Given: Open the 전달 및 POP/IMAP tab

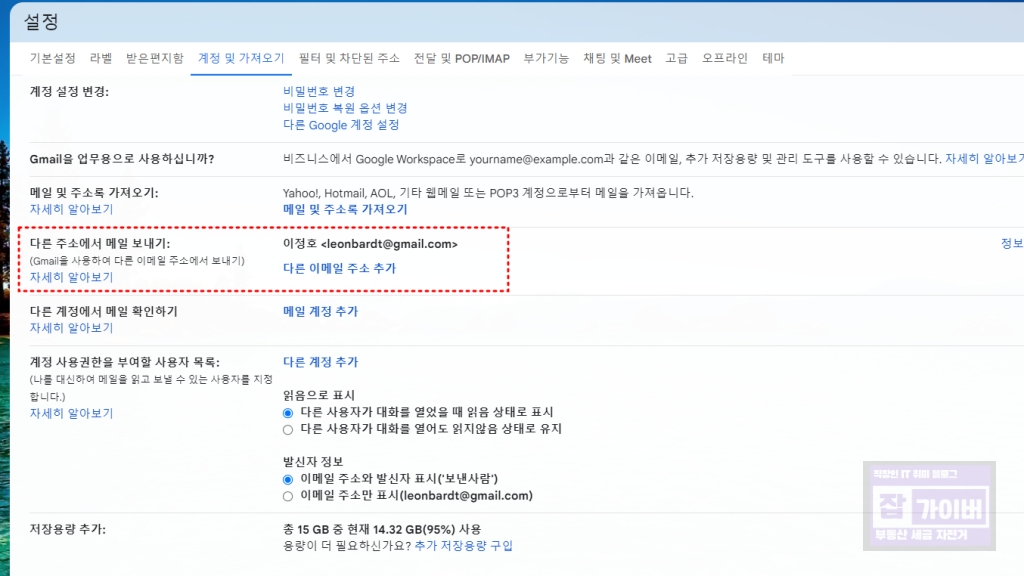Looking at the screenshot, I should 461,59.
